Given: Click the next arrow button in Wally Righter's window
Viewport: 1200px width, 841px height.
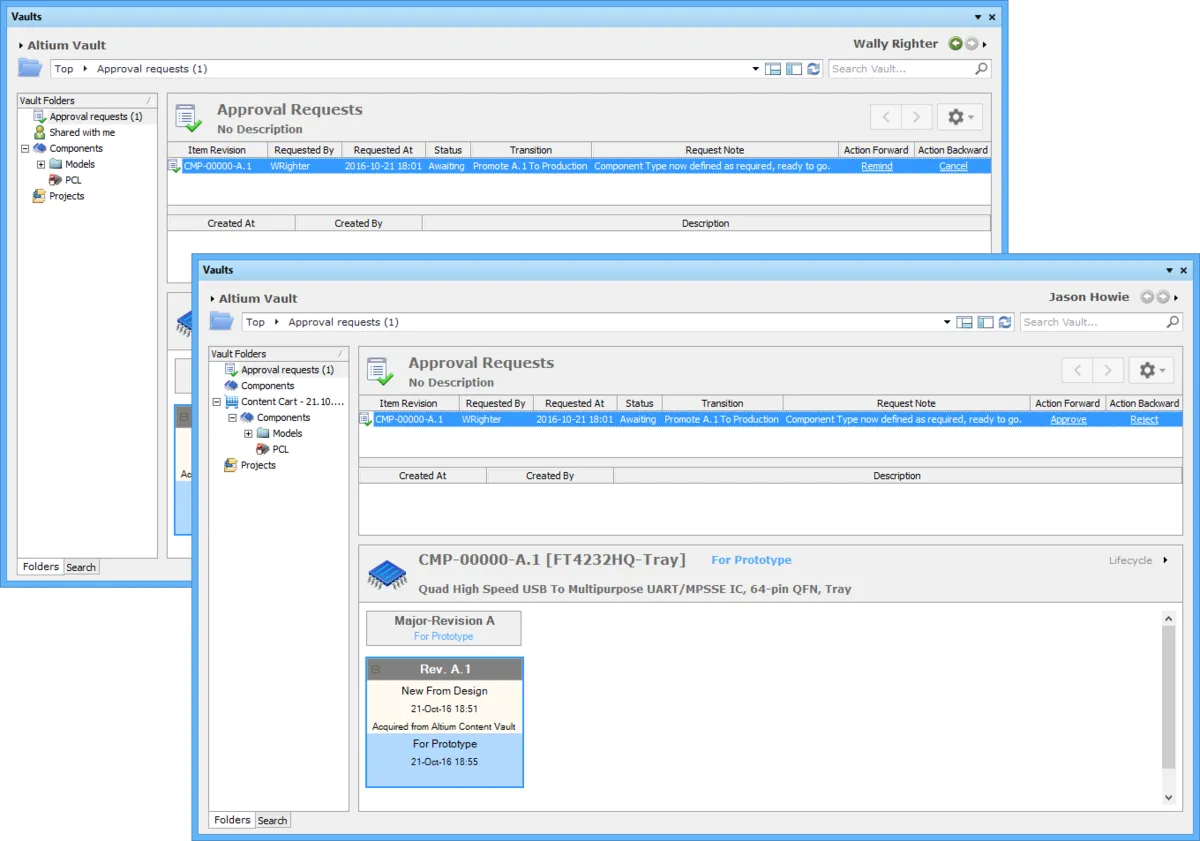Looking at the screenshot, I should tap(917, 117).
